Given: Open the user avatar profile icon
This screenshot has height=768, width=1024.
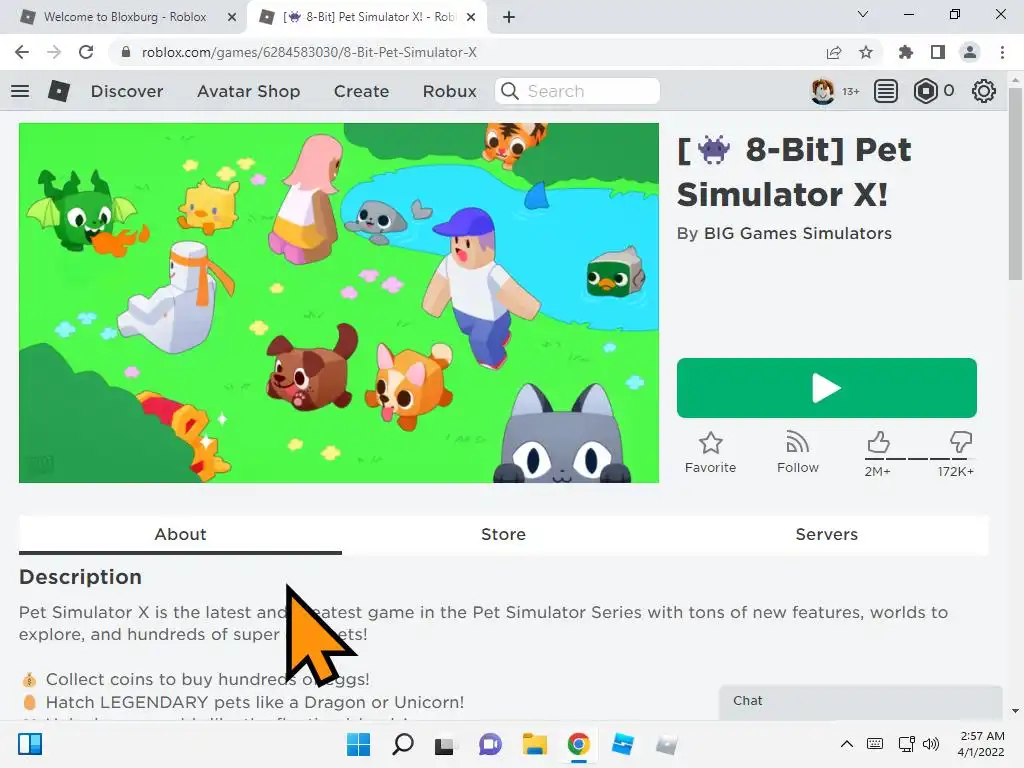Looking at the screenshot, I should pos(823,91).
